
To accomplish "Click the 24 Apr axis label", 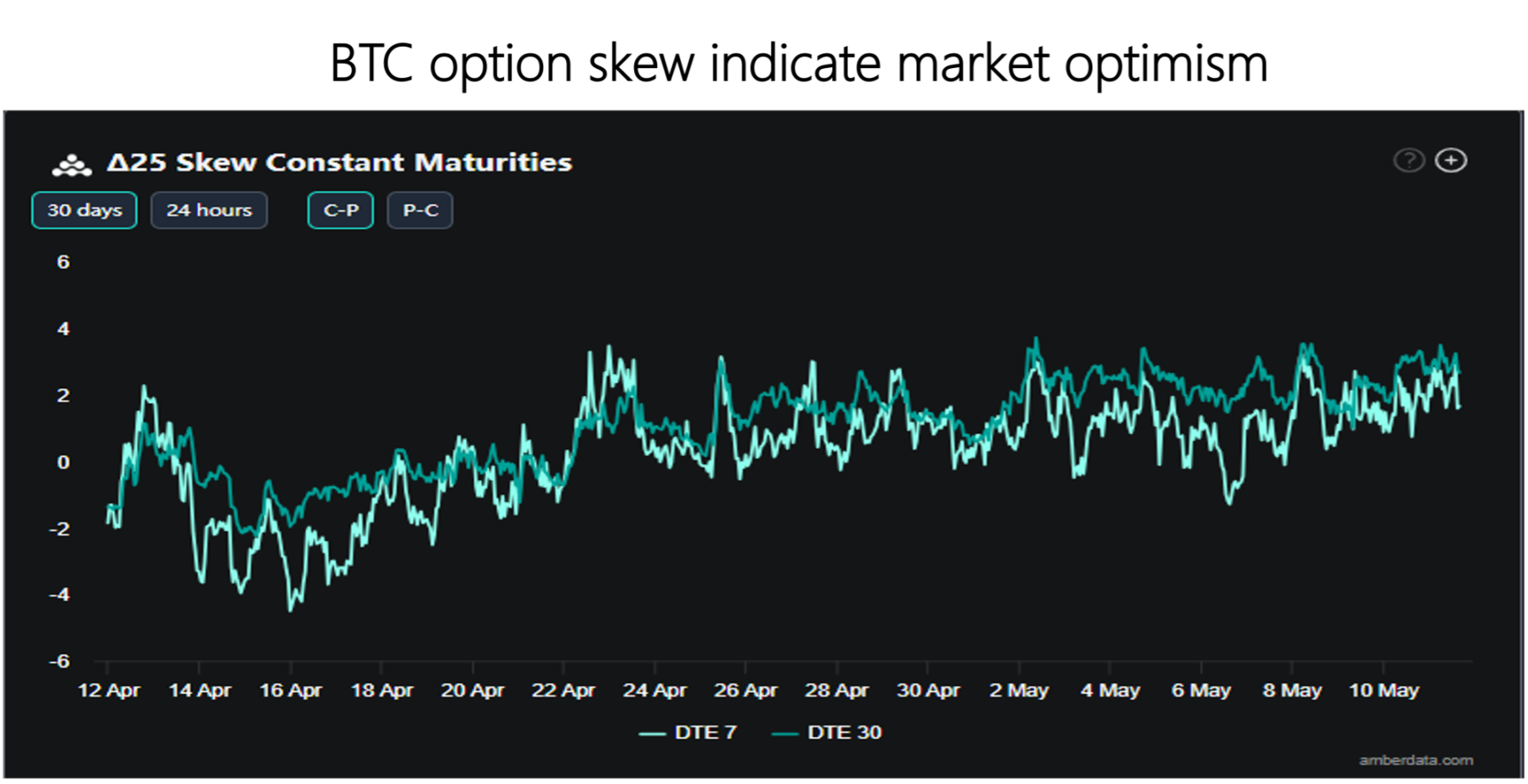I will coord(654,691).
